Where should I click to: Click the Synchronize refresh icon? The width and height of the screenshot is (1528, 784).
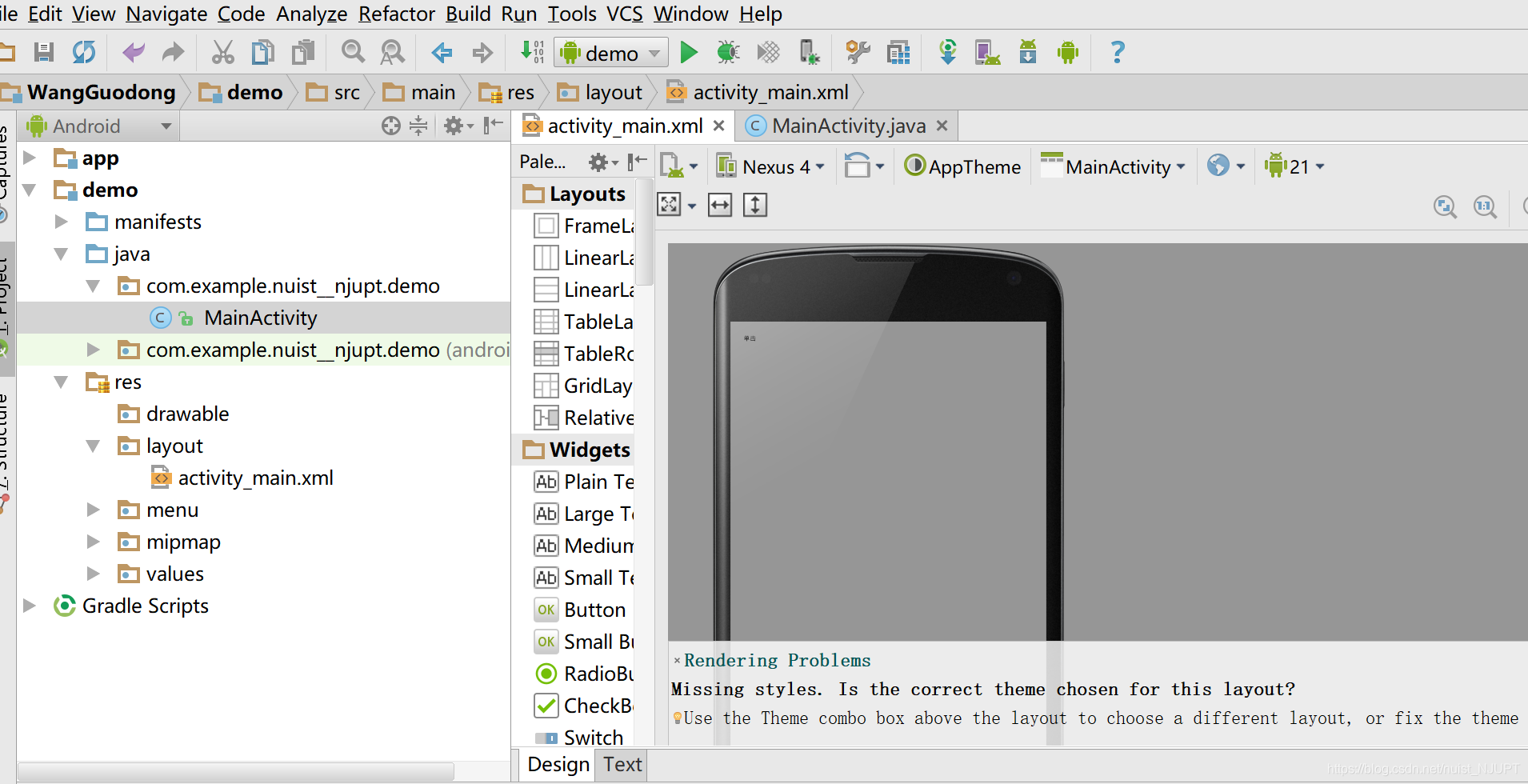(x=84, y=53)
